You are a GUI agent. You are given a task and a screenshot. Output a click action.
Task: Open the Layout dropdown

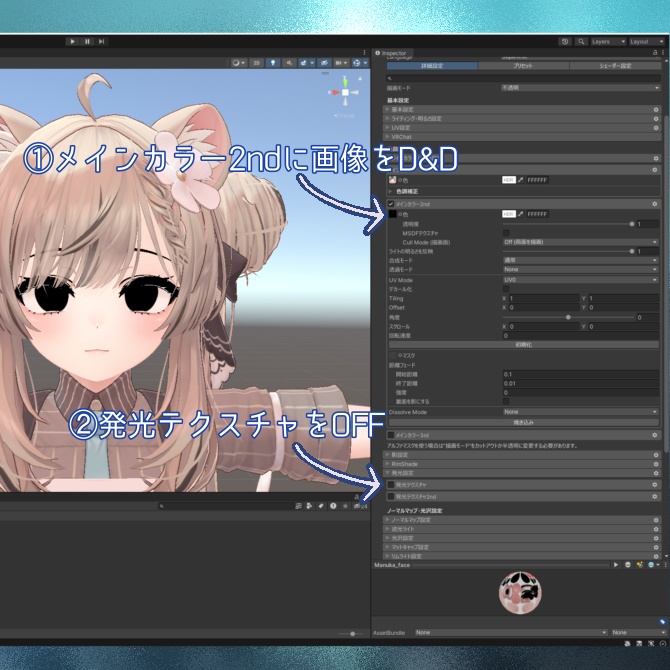pyautogui.click(x=646, y=41)
